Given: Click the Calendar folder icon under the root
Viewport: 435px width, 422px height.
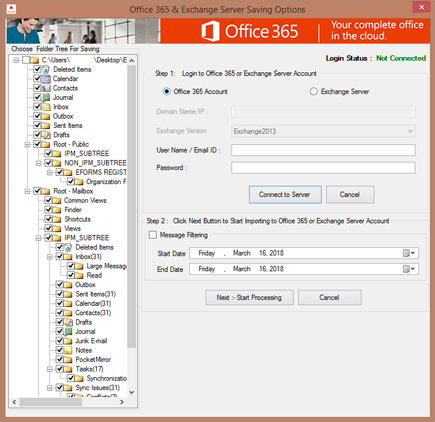Looking at the screenshot, I should (46, 79).
